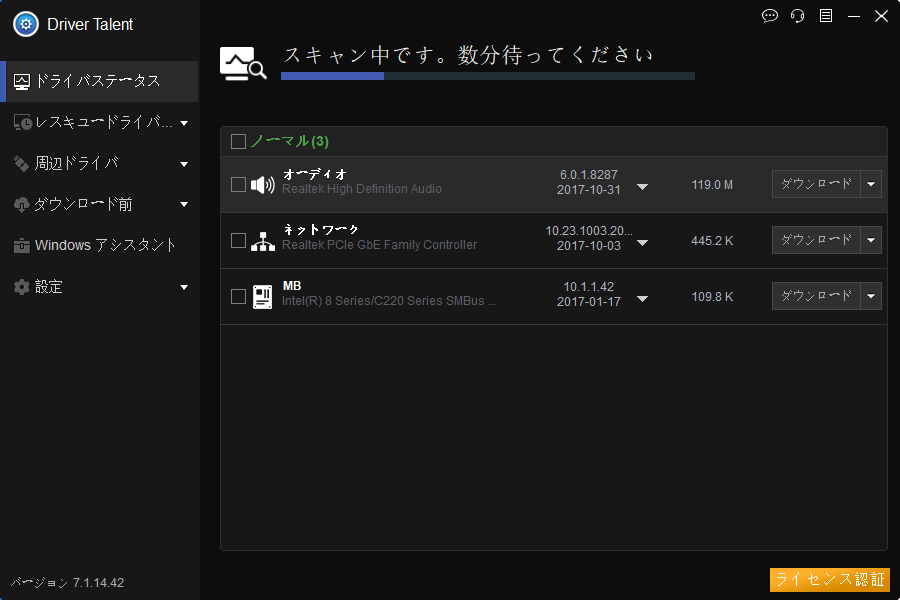This screenshot has height=600, width=900.
Task: Click the Driver Talent gear logo
Action: click(25, 24)
